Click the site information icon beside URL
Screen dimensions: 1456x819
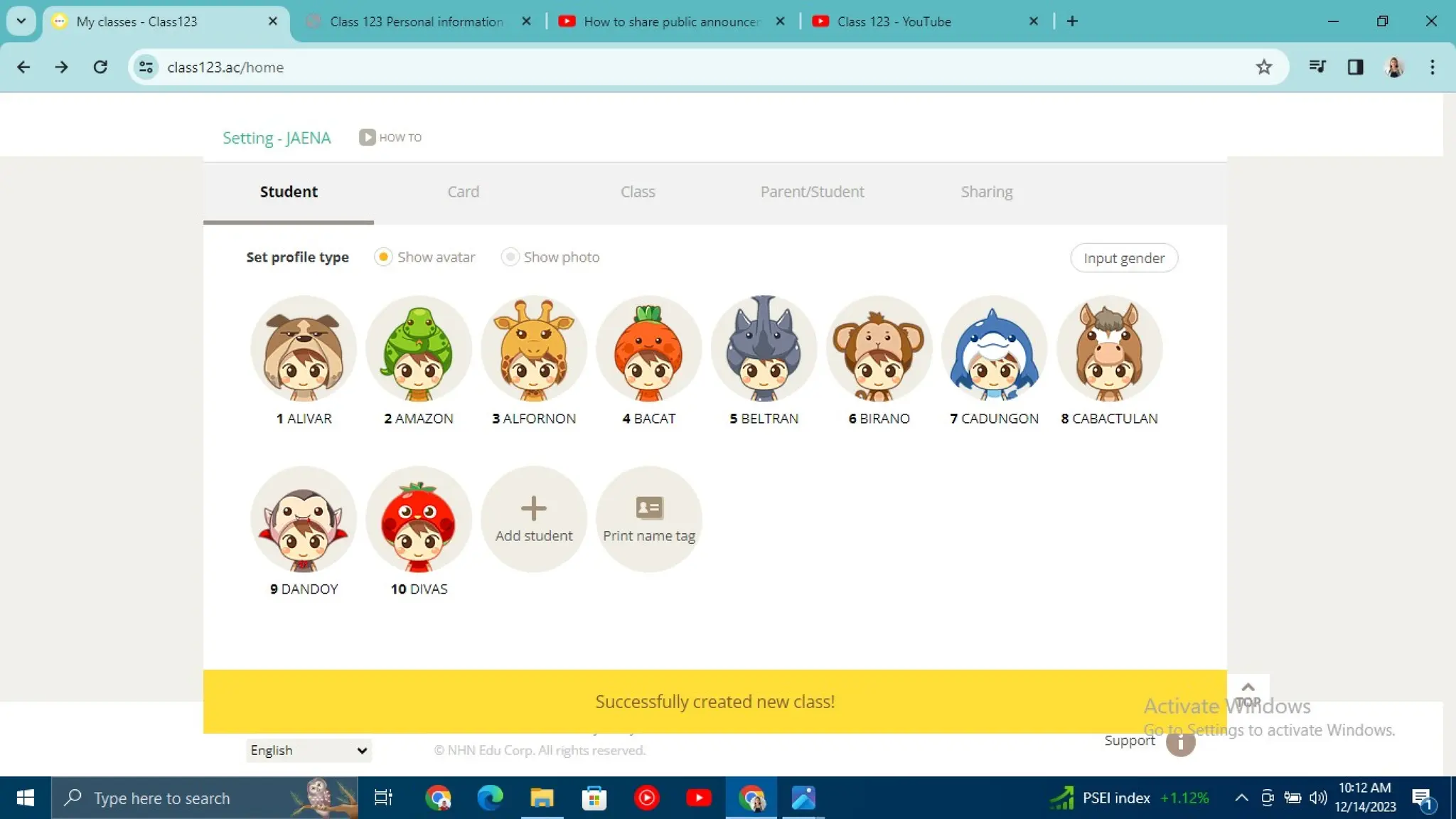pos(146,67)
